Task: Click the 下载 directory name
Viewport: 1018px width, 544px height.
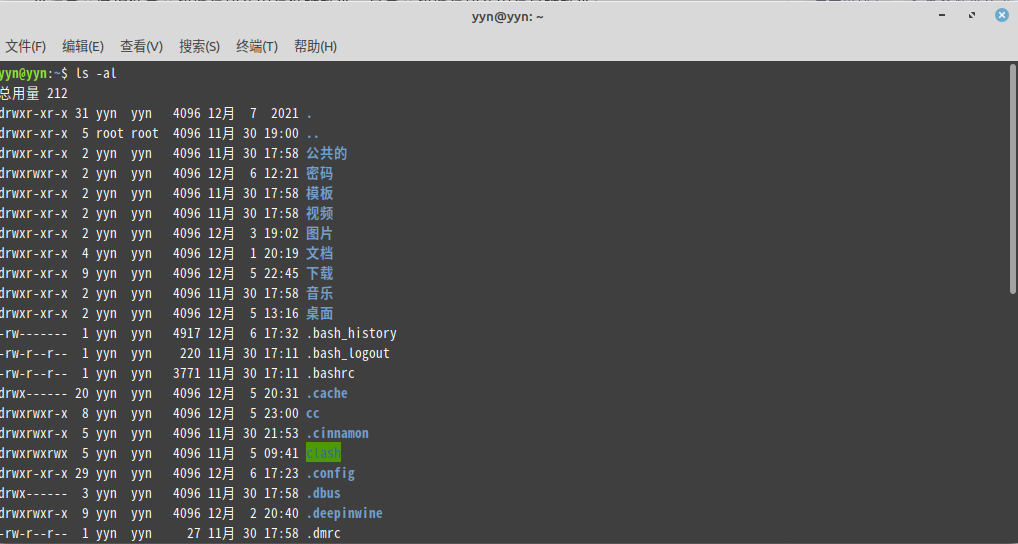Action: (x=319, y=273)
